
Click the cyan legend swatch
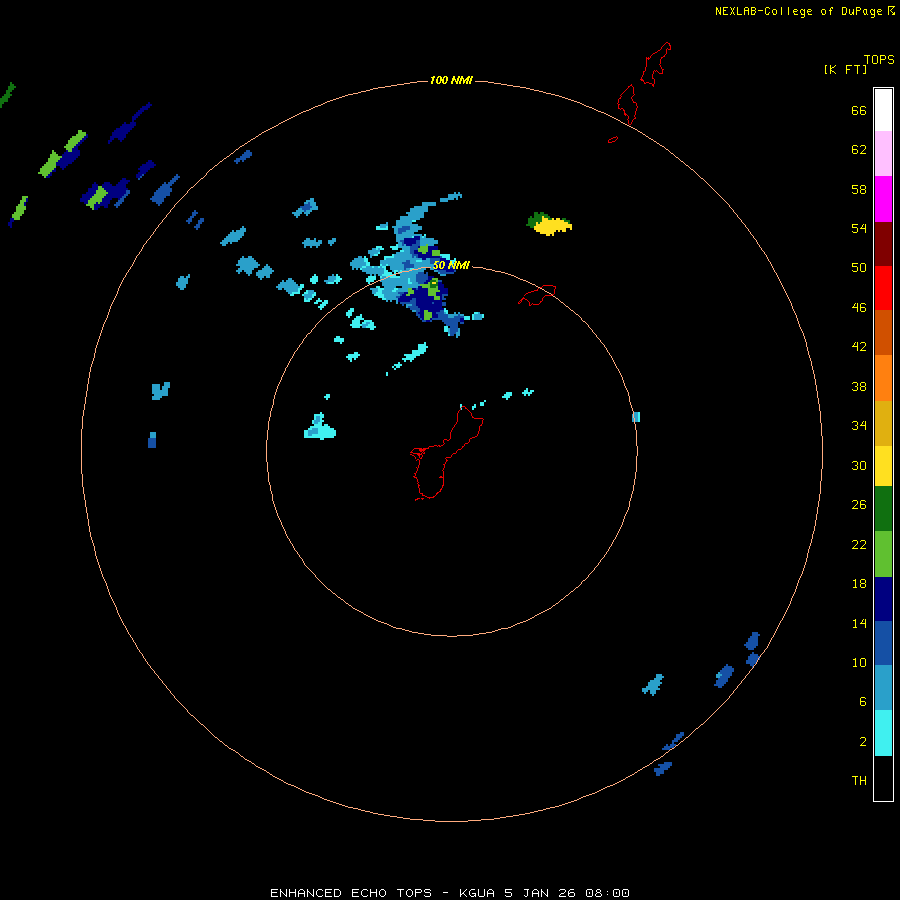(x=883, y=733)
